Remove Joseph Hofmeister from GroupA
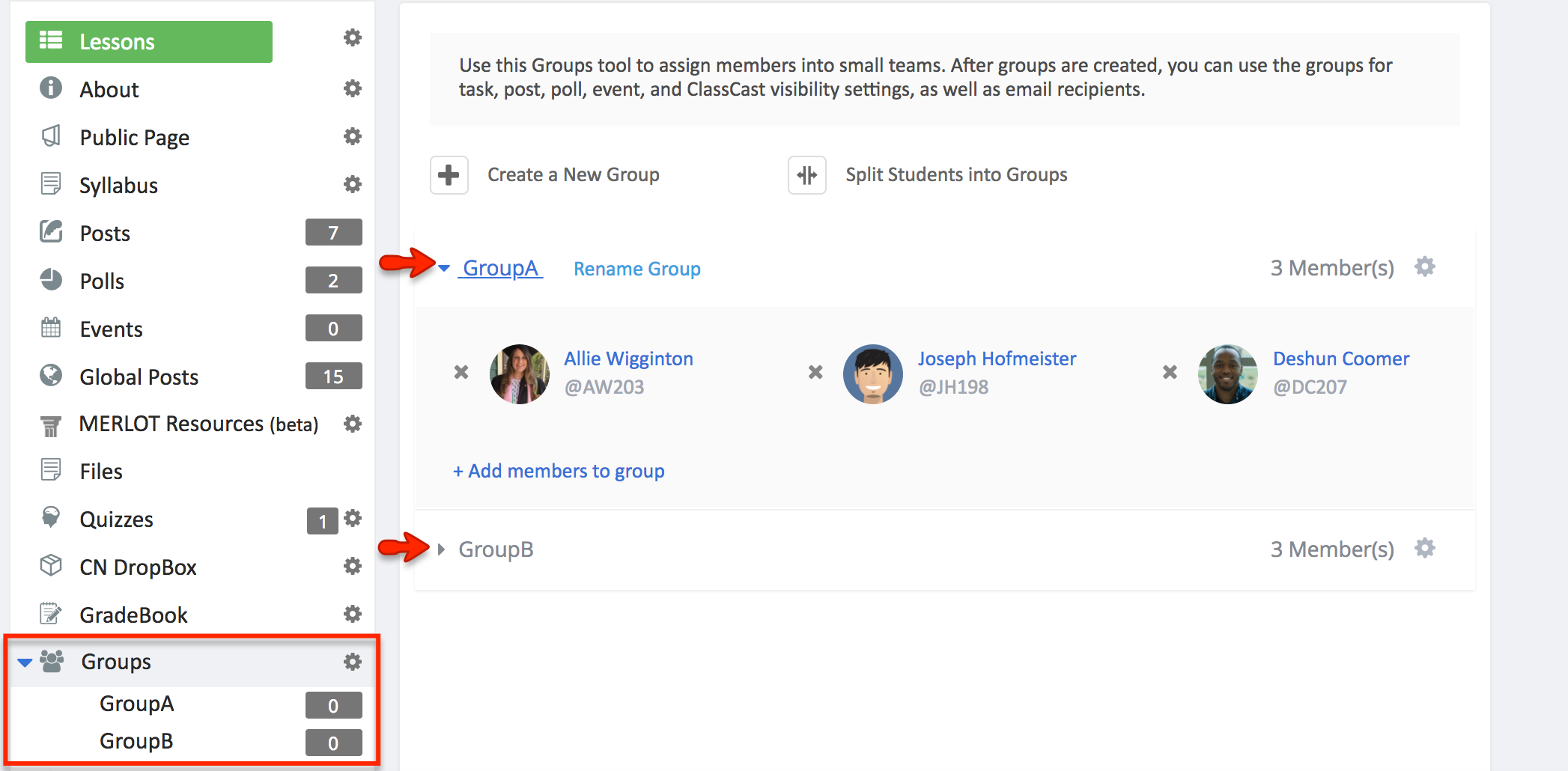 pos(815,372)
